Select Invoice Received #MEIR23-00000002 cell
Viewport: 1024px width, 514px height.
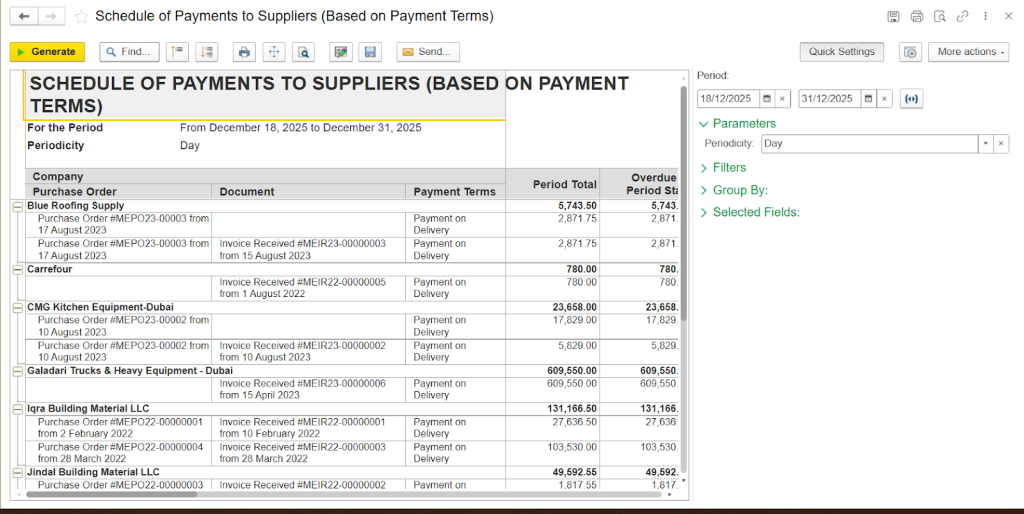click(308, 351)
